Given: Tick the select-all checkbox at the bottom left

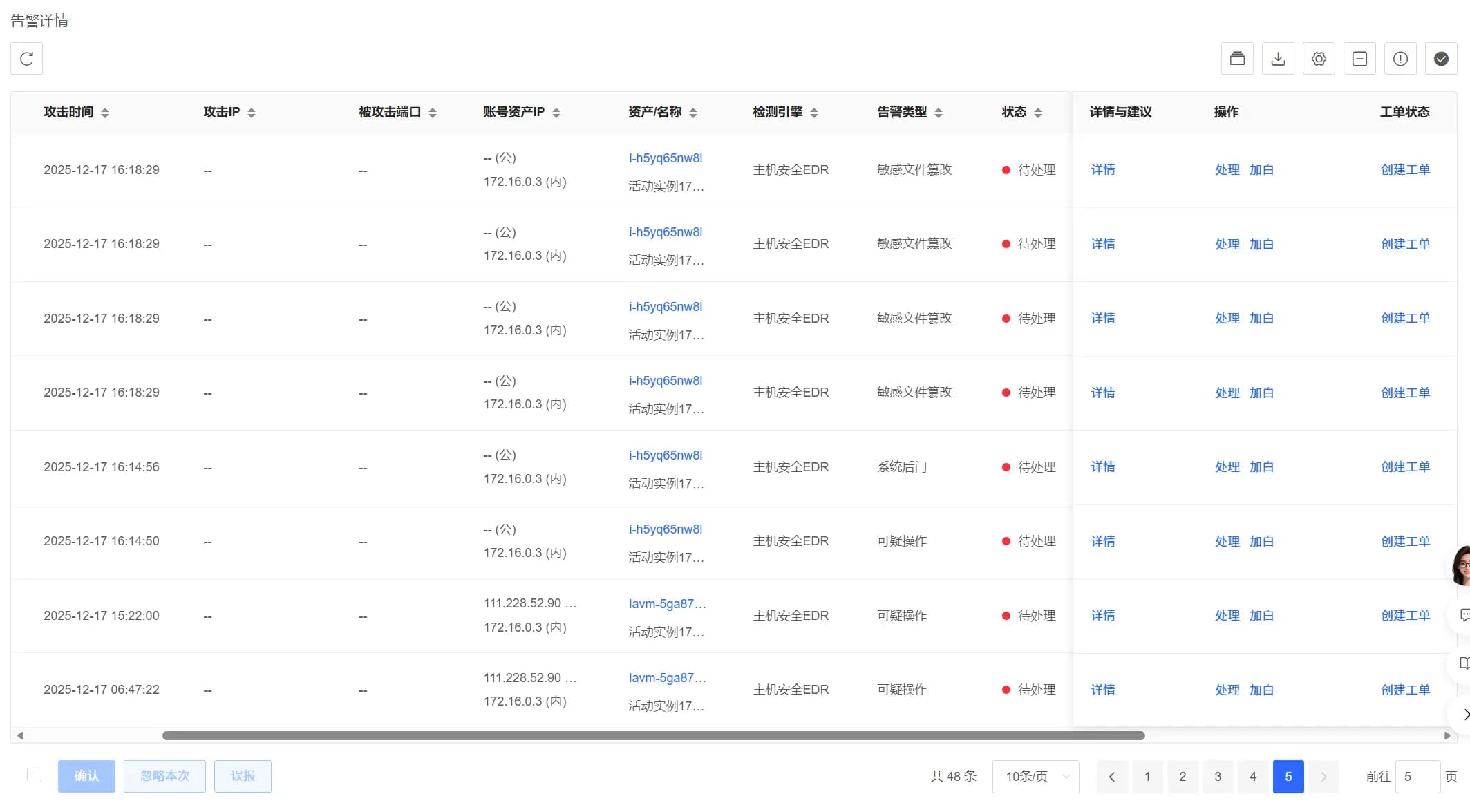Looking at the screenshot, I should 35,775.
